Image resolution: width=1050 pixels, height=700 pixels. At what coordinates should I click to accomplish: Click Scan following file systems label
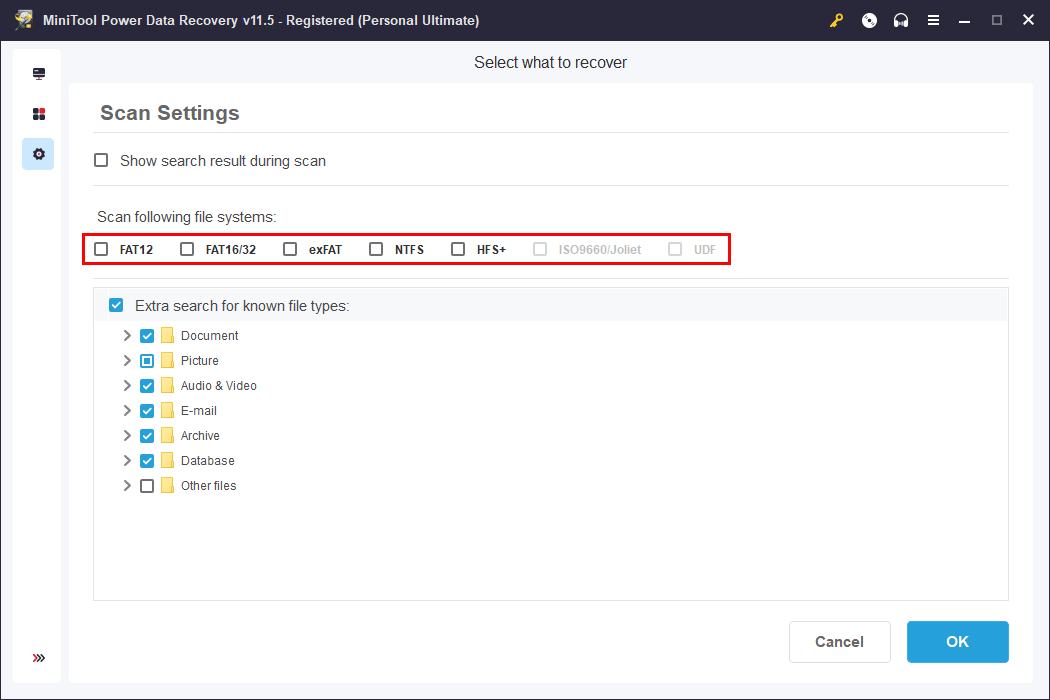click(187, 217)
